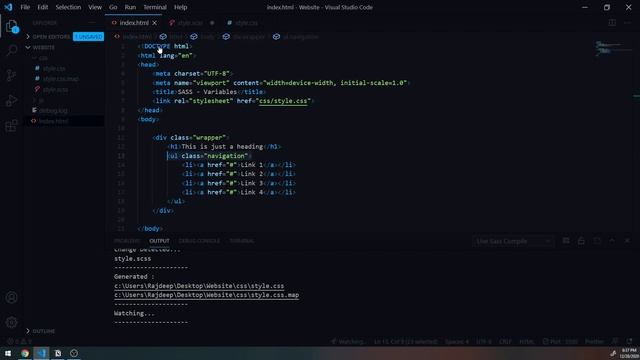The image size is (640, 360).
Task: Change line endings via CRLF
Action: click(505, 342)
